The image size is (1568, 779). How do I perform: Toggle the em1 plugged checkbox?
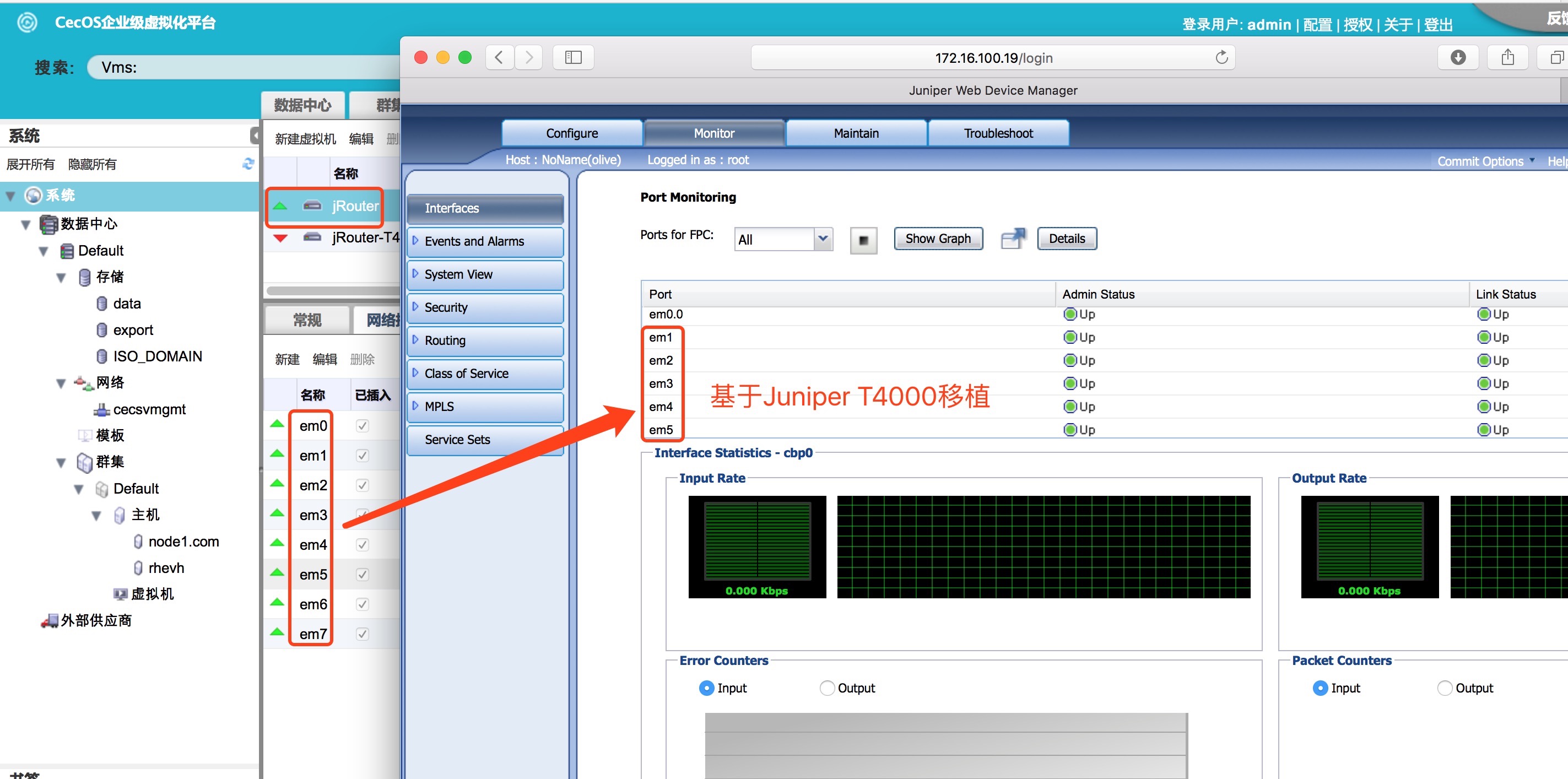[362, 456]
